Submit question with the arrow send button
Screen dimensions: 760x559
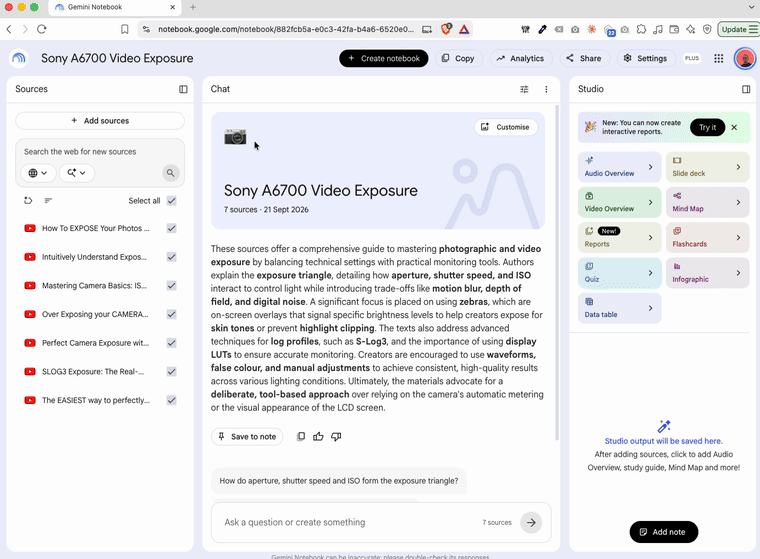[531, 523]
